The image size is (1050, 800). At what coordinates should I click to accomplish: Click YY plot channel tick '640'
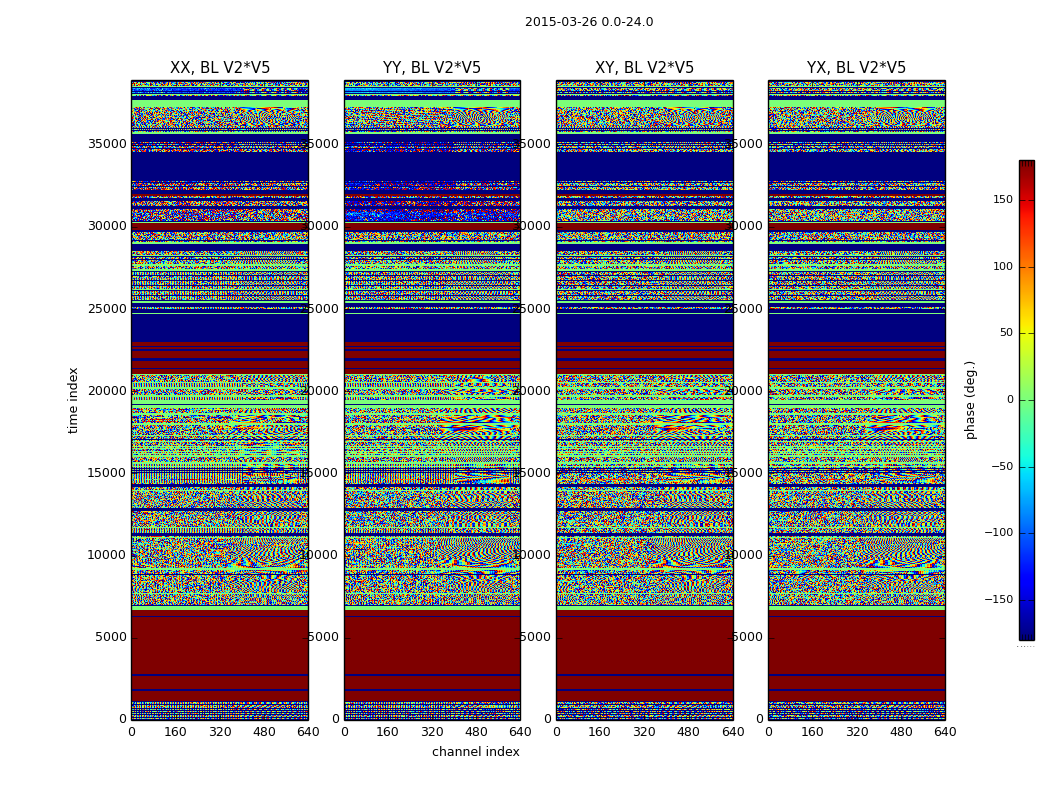click(x=520, y=732)
